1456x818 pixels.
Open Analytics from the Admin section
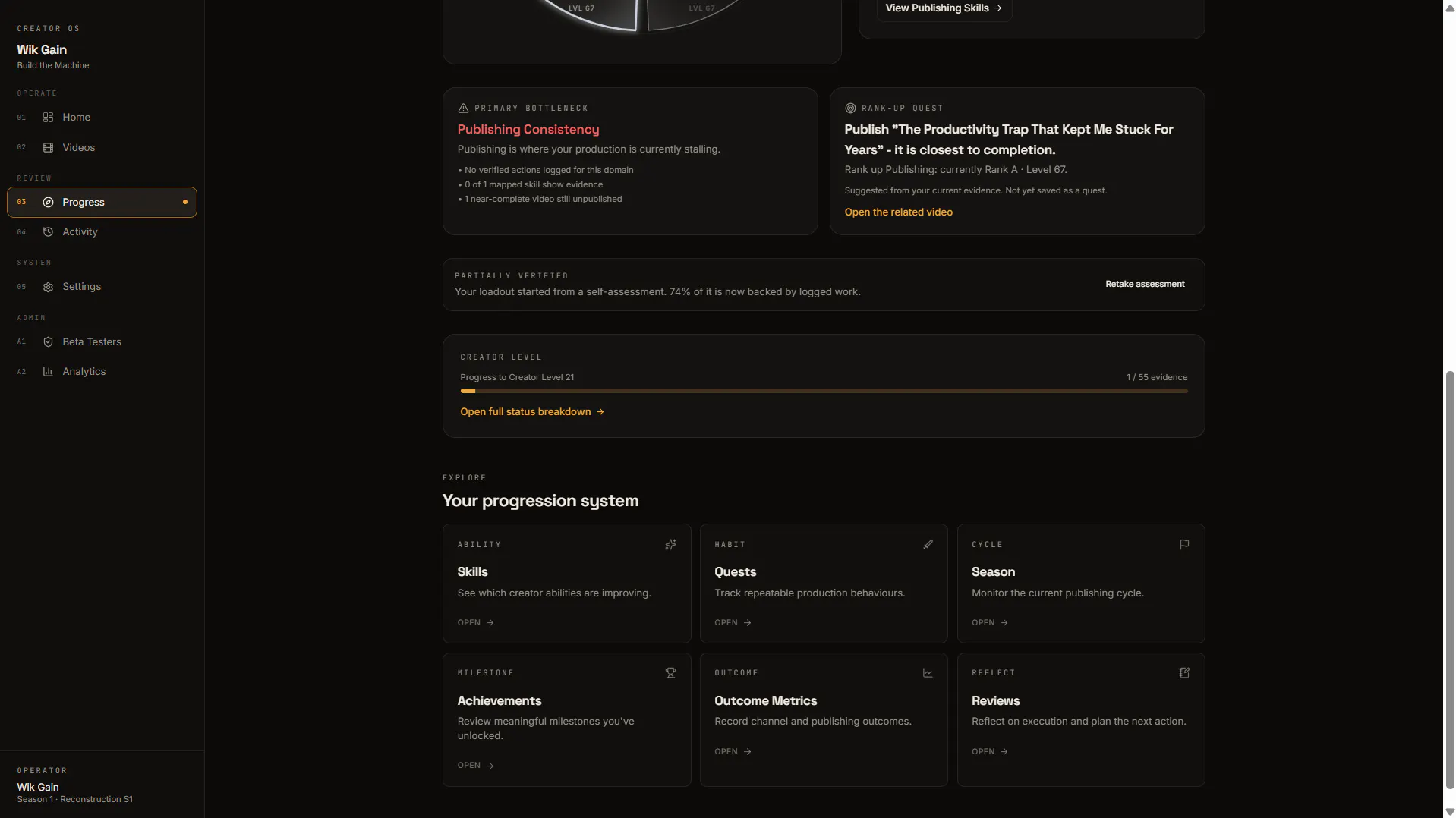coord(102,372)
